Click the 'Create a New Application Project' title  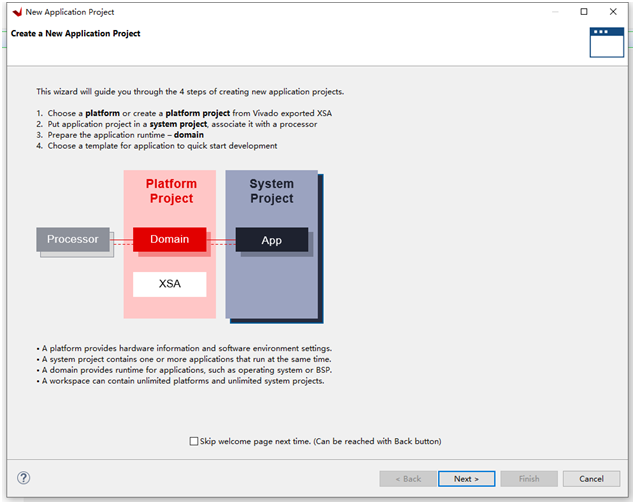pos(75,34)
